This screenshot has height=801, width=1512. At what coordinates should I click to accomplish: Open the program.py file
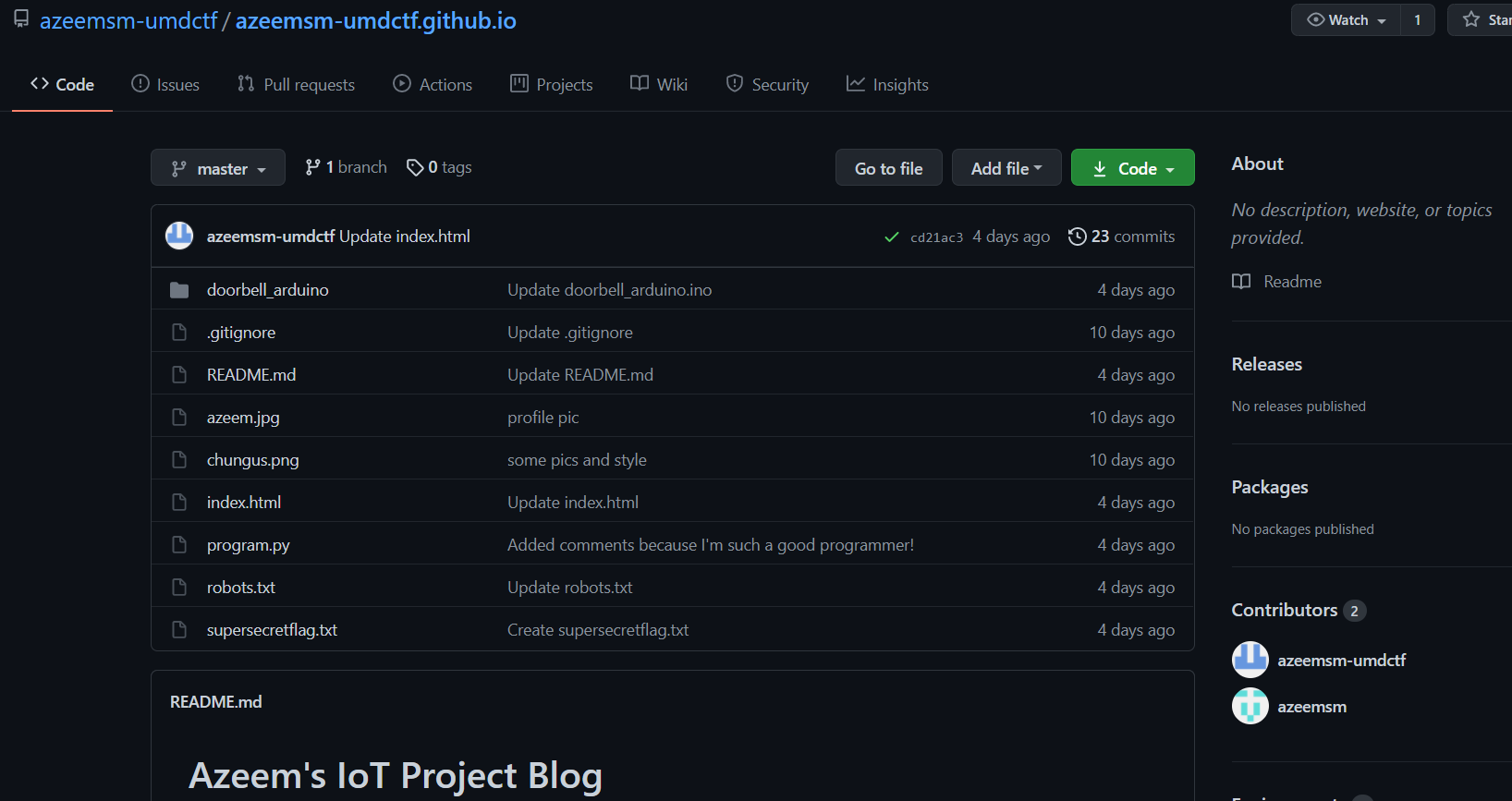tap(249, 545)
